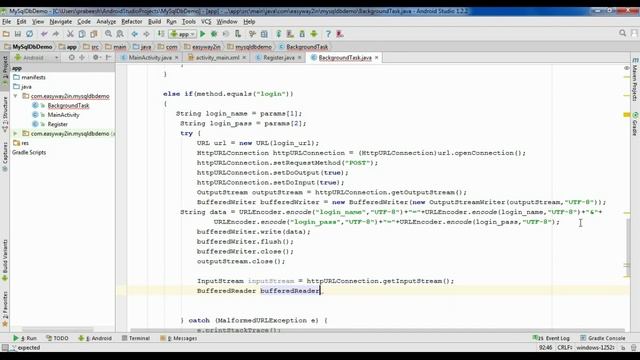Open the Refactor menu
The height and width of the screenshot is (360, 640).
click(x=131, y=22)
